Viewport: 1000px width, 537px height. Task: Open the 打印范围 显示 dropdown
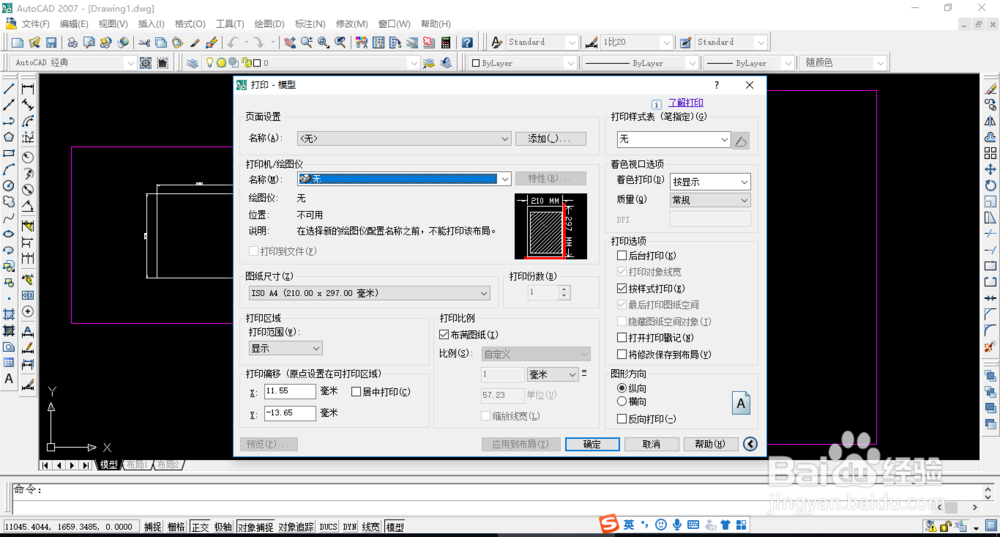point(285,348)
